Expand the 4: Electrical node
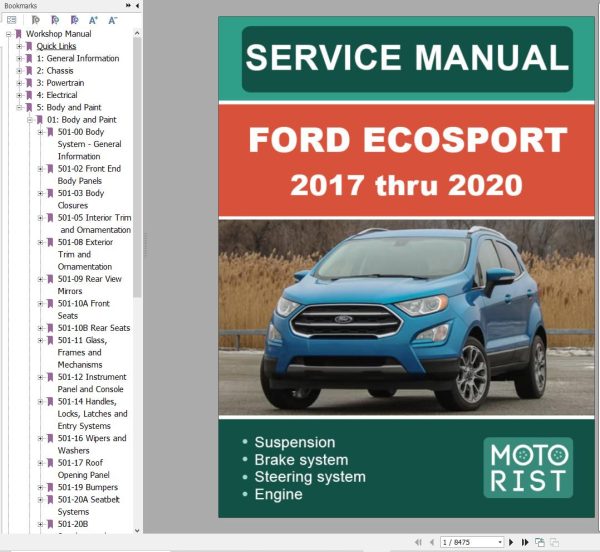The image size is (600, 552). pos(19,95)
